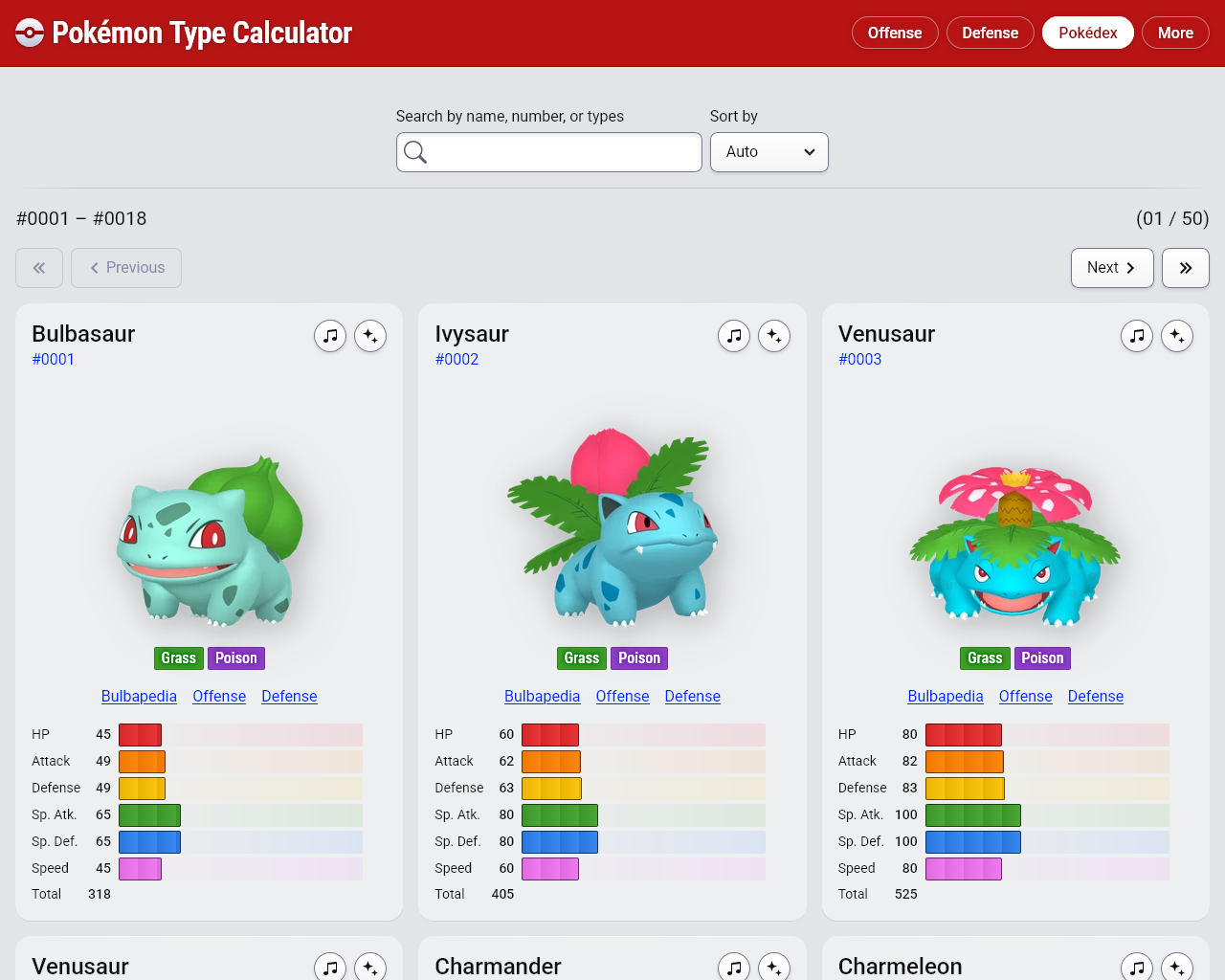Image resolution: width=1225 pixels, height=980 pixels.
Task: Click the Pokémon search input field
Action: 563,152
